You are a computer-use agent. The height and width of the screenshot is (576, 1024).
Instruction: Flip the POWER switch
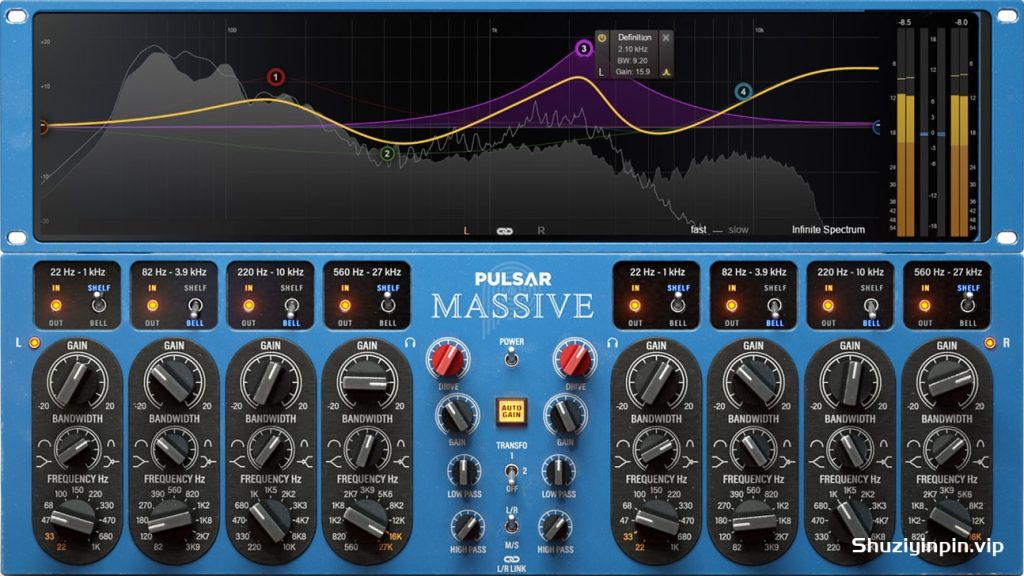tap(511, 357)
